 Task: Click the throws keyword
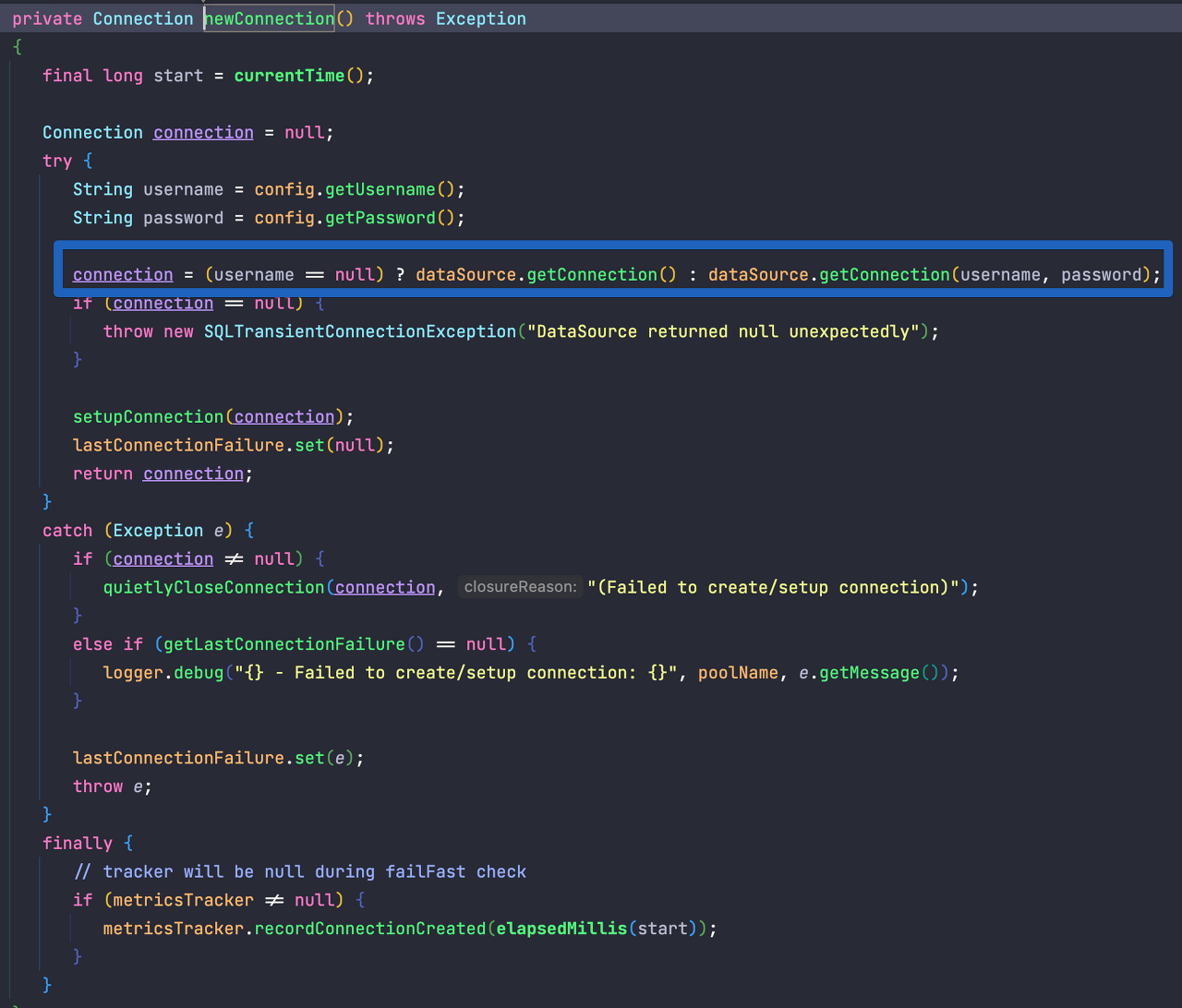click(x=395, y=18)
